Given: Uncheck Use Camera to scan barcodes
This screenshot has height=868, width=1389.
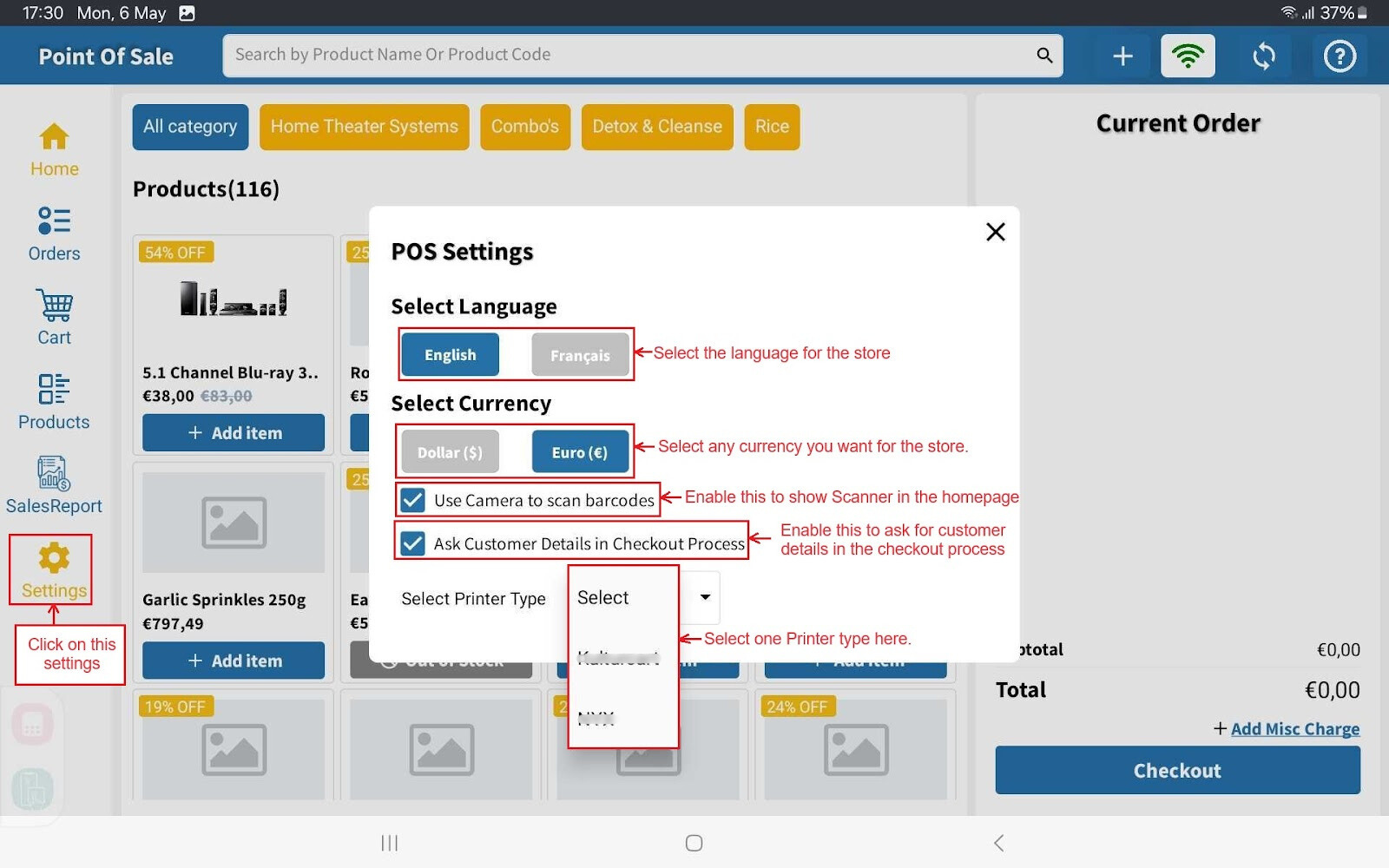Looking at the screenshot, I should 413,501.
